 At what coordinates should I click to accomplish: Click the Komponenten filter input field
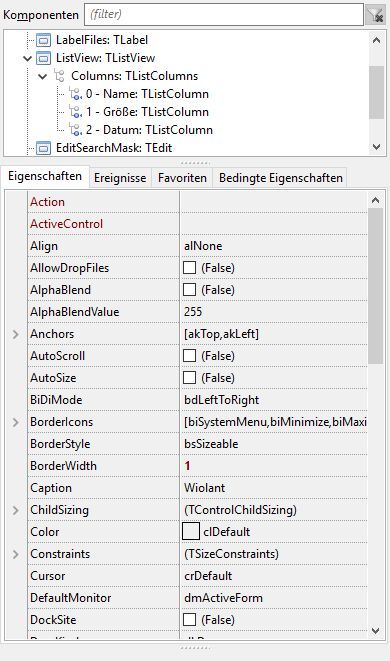tap(224, 15)
